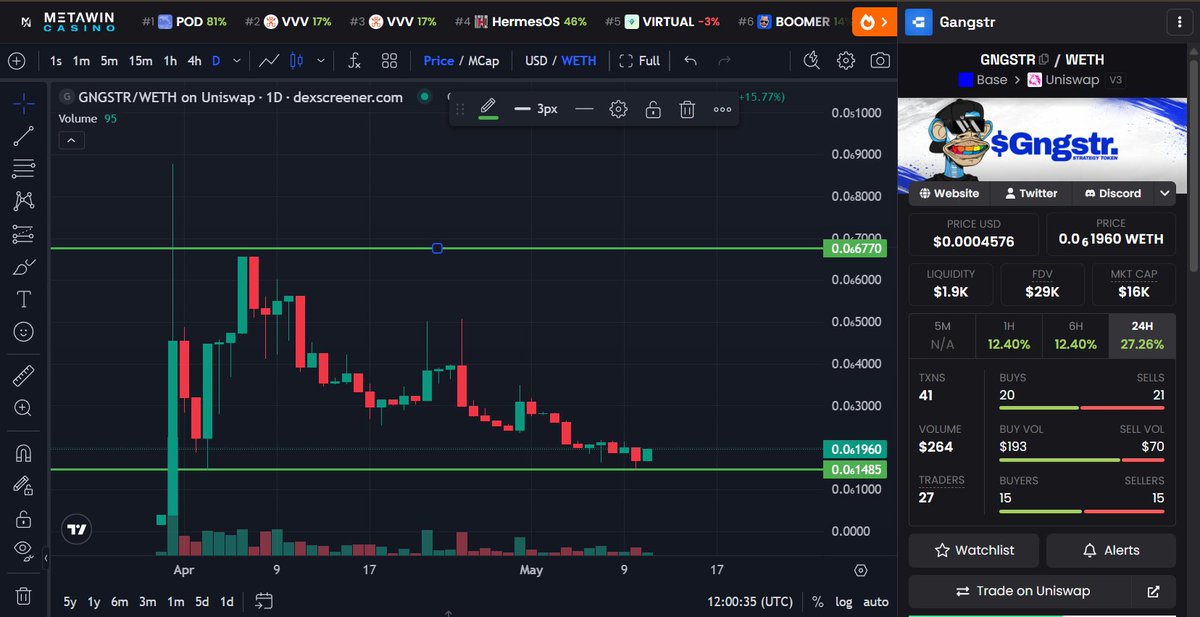
Task: Open time axis settings gear
Action: point(861,570)
